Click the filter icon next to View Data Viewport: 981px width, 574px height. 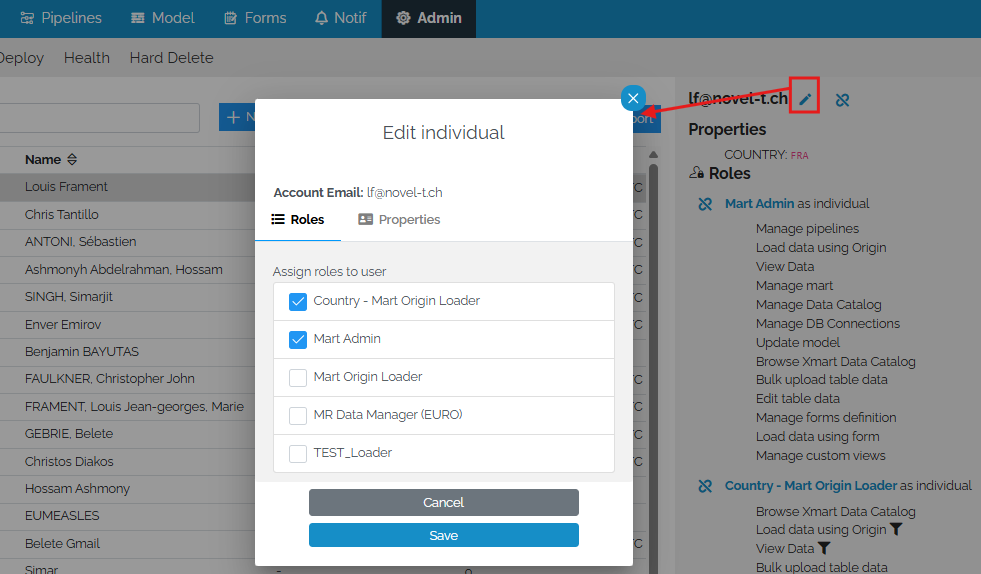(x=824, y=548)
